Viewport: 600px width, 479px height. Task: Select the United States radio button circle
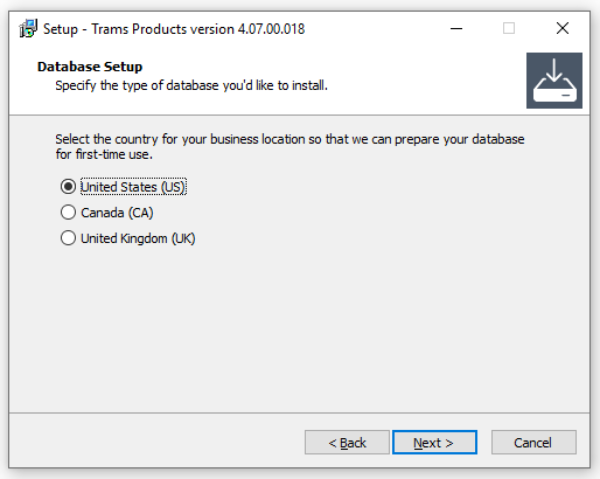[x=68, y=186]
